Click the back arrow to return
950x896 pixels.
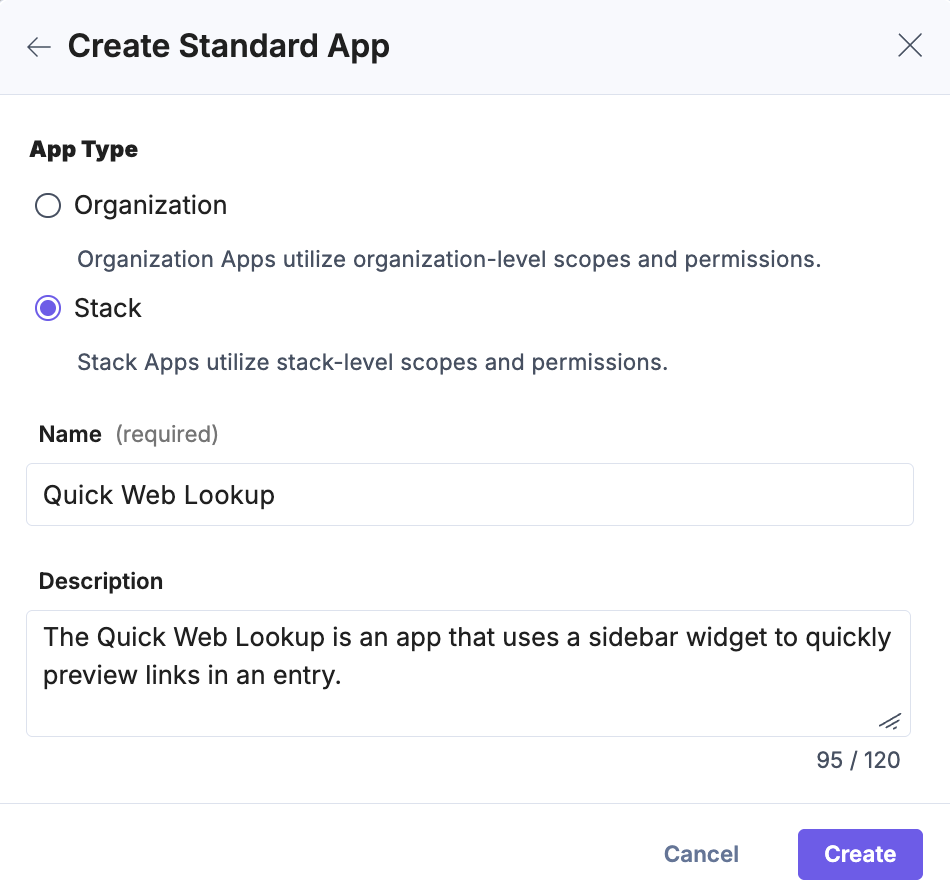coord(38,46)
